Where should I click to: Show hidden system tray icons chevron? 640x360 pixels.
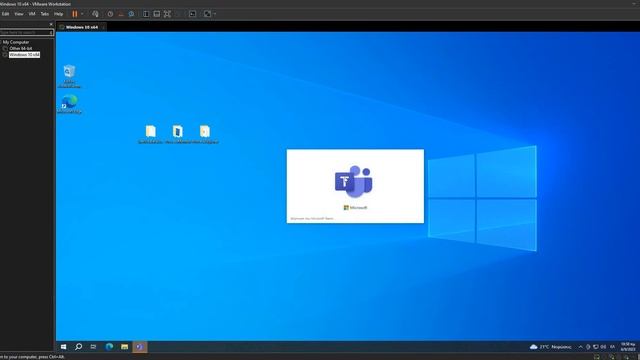580,347
